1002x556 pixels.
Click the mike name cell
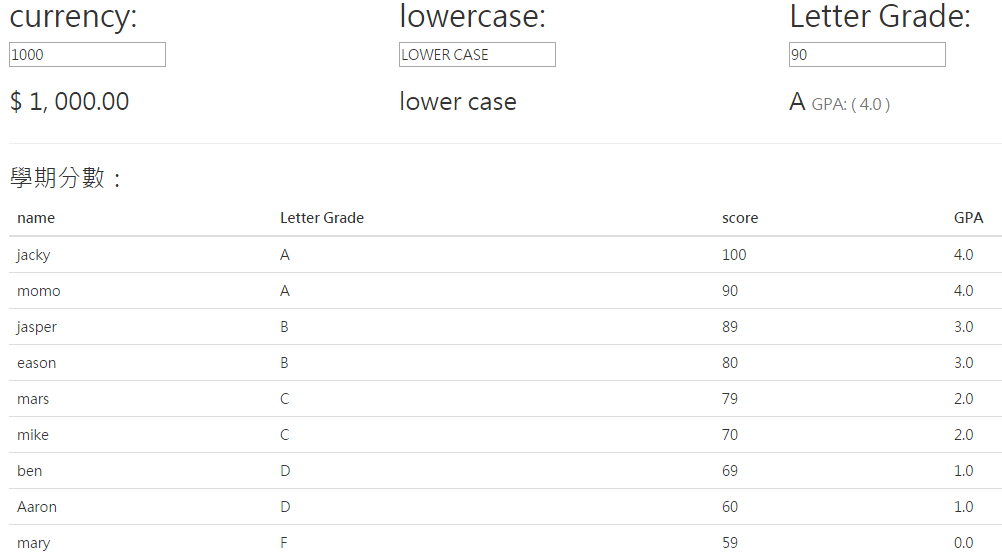pos(33,435)
